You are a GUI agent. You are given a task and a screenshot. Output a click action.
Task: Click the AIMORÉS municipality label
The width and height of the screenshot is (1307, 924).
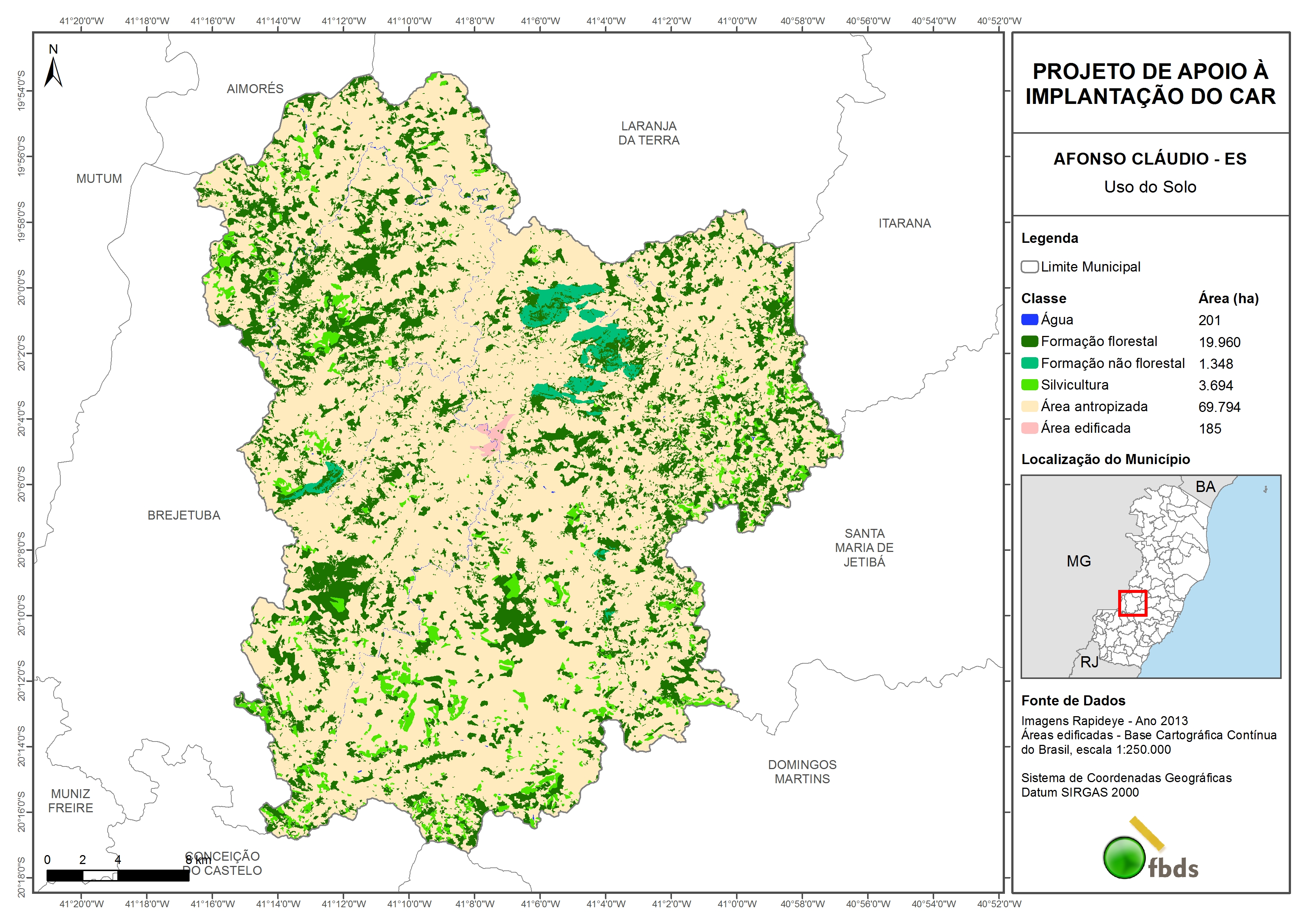click(254, 89)
